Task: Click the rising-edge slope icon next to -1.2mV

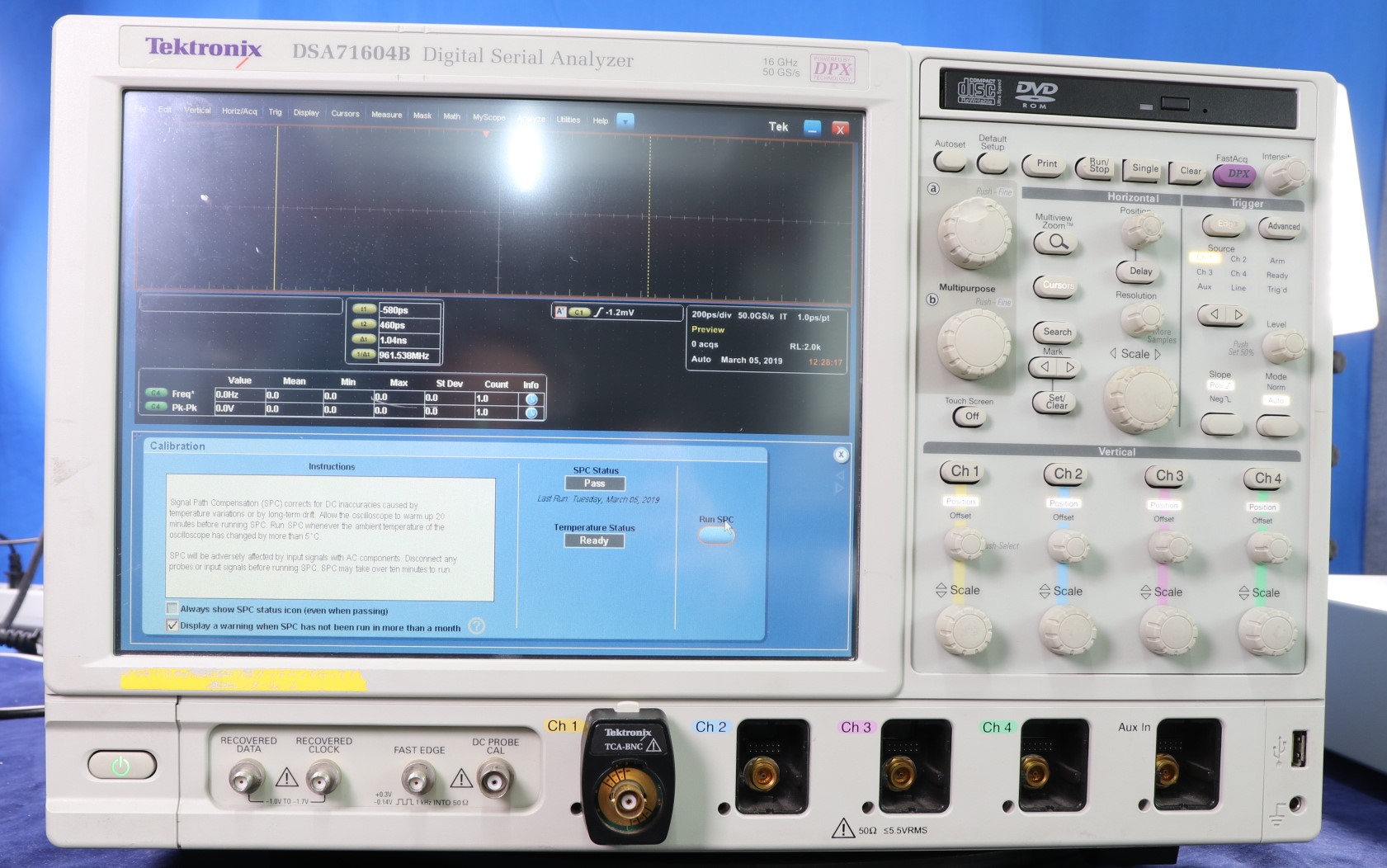Action: click(597, 313)
